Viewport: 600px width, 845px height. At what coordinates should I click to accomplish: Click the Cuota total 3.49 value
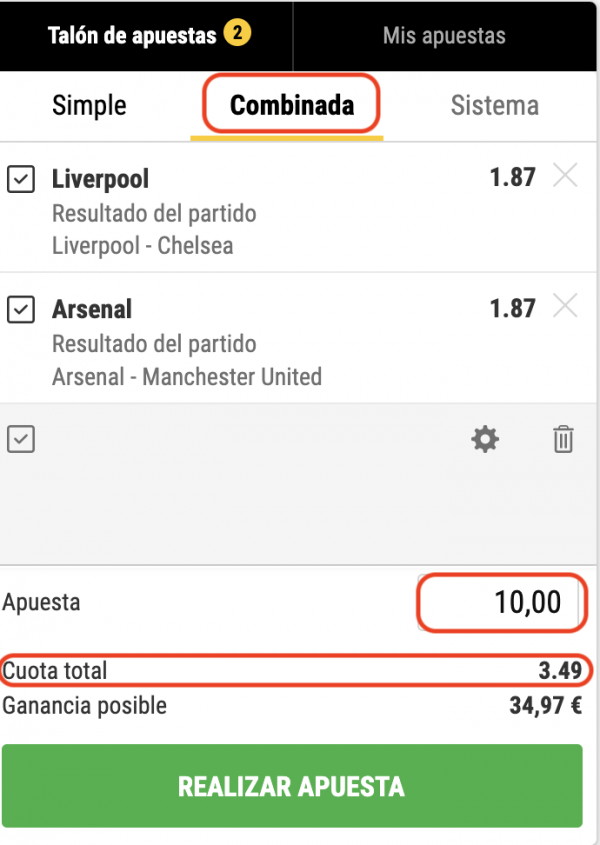560,671
